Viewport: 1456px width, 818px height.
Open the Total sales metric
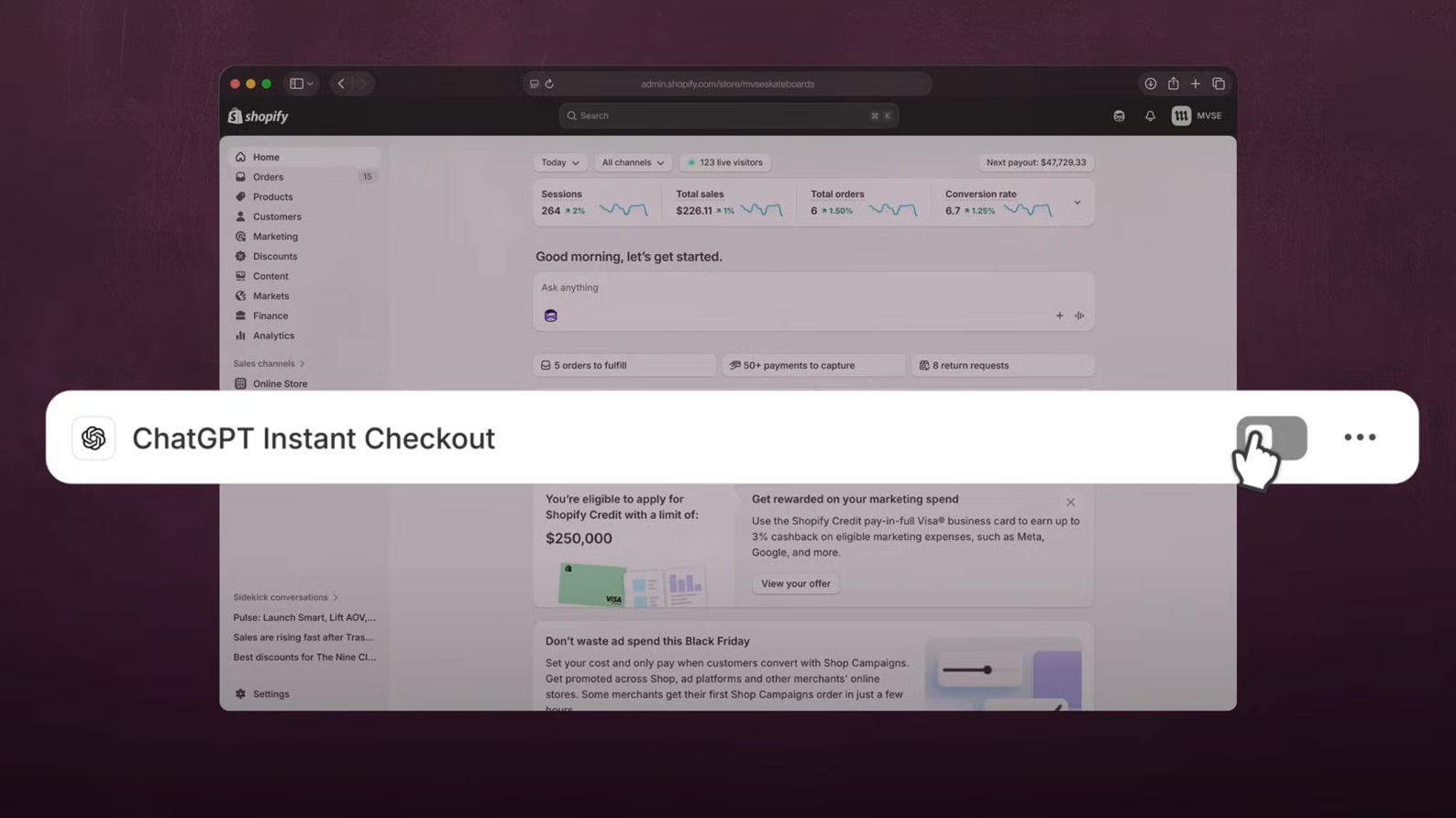[x=730, y=203]
